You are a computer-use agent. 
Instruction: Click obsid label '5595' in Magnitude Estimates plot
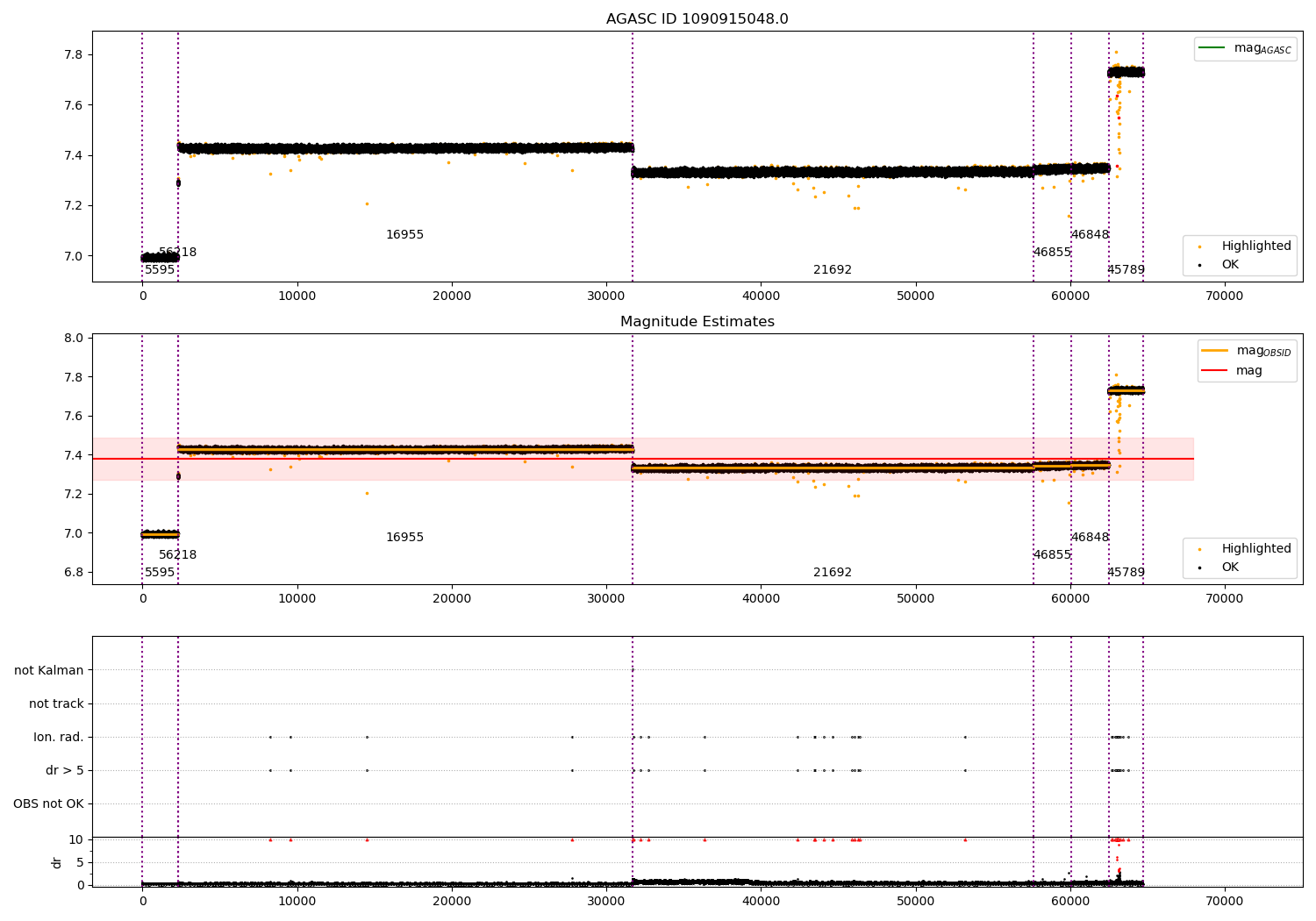coord(160,573)
